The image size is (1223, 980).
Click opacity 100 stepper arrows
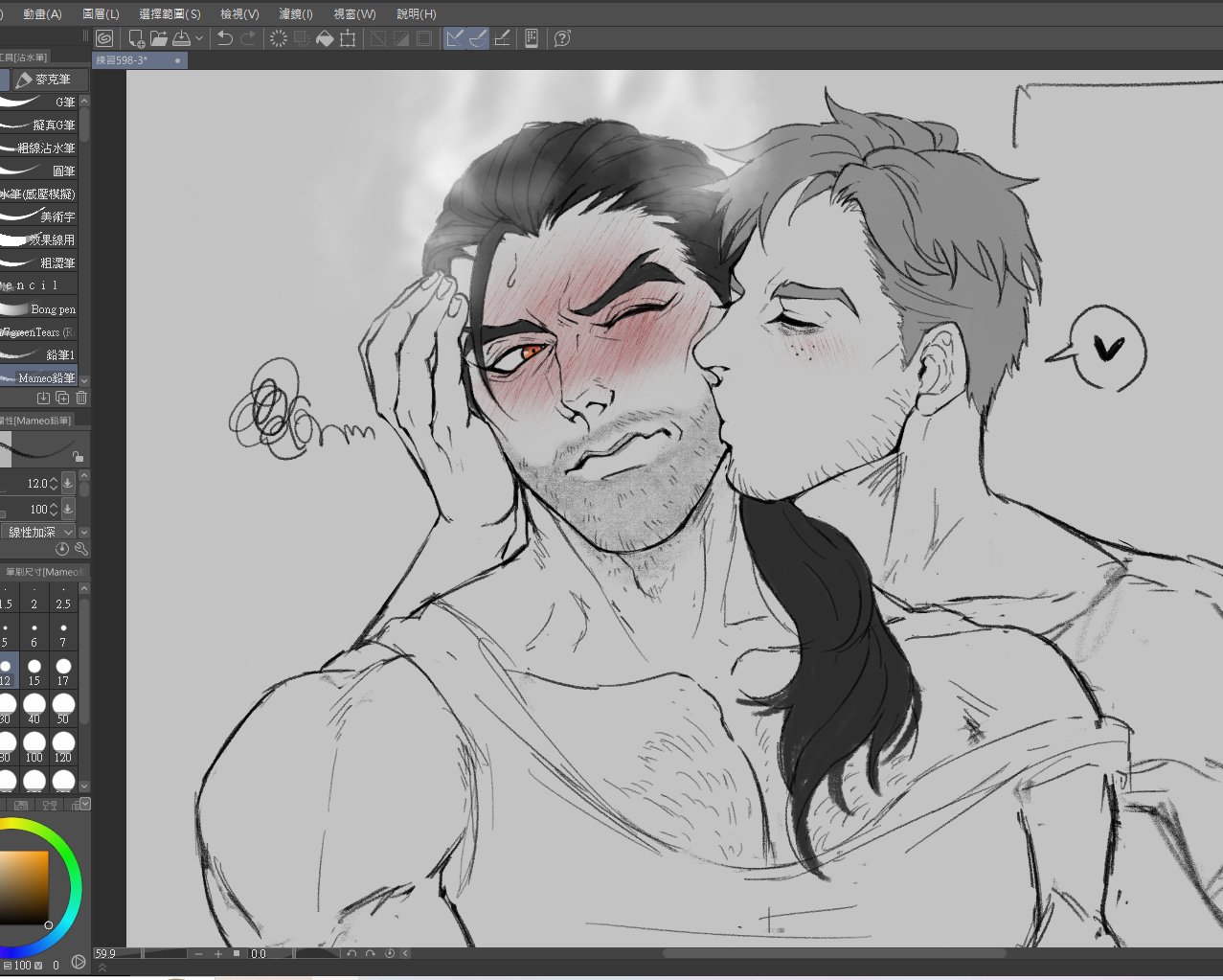(x=54, y=510)
